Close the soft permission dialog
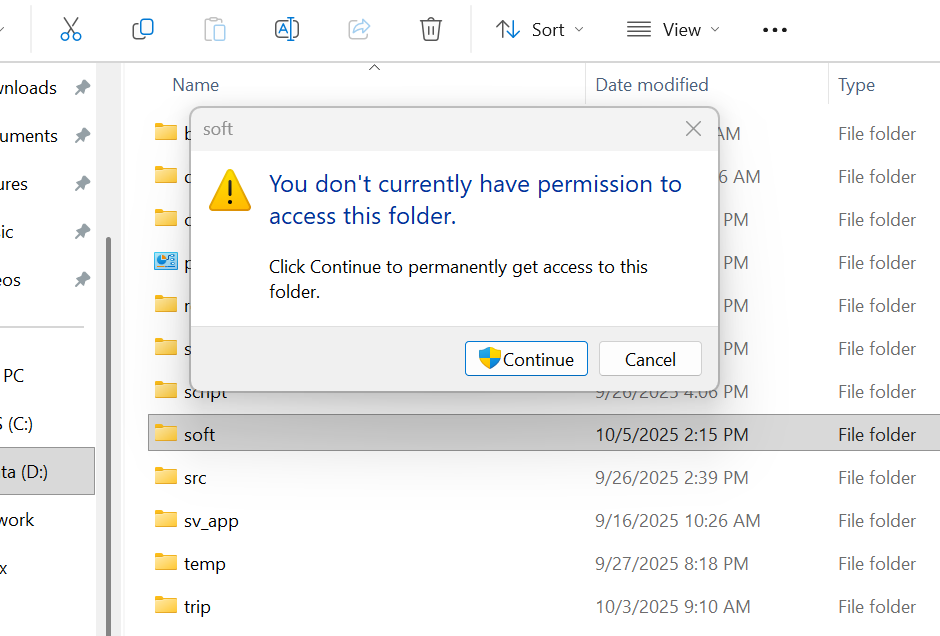 pyautogui.click(x=694, y=129)
